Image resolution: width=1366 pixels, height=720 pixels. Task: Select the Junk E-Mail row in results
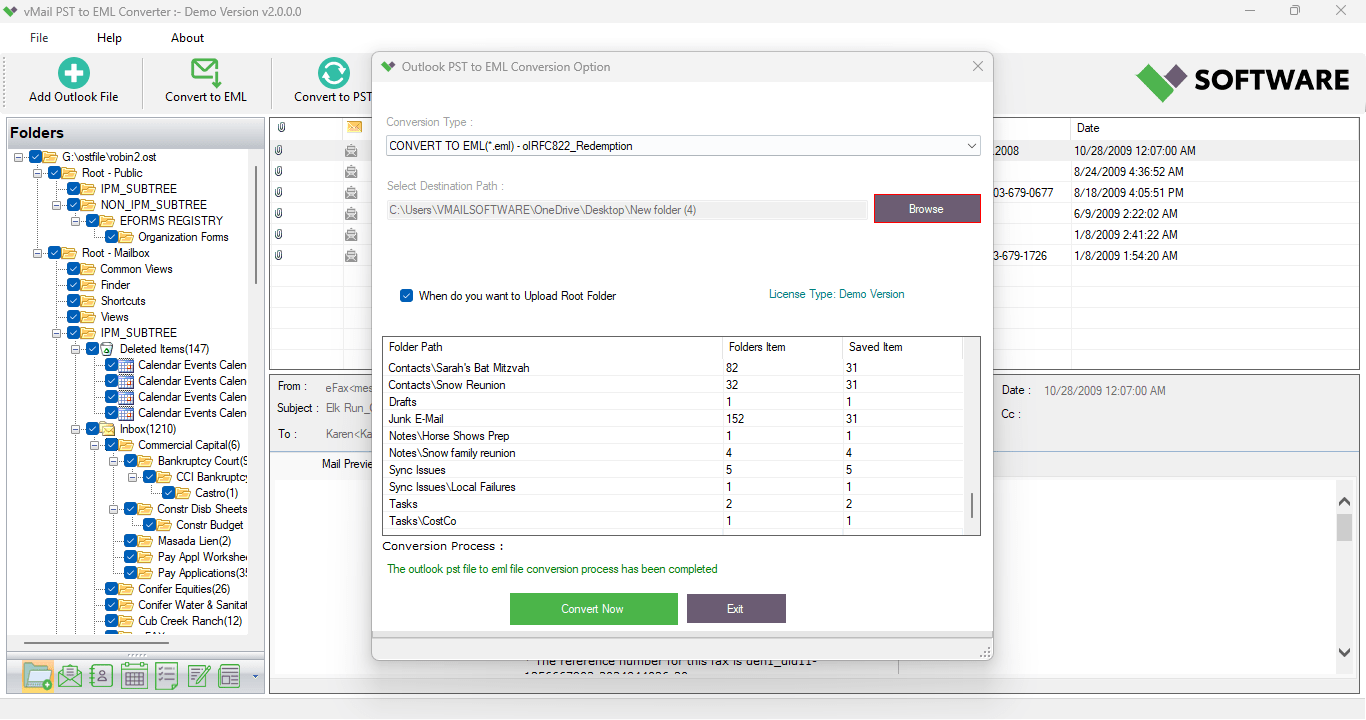tap(673, 419)
